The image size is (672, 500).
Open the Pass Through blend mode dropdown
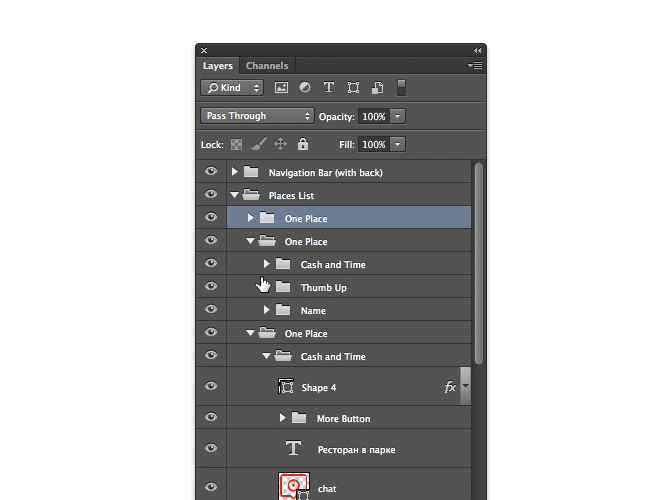257,116
